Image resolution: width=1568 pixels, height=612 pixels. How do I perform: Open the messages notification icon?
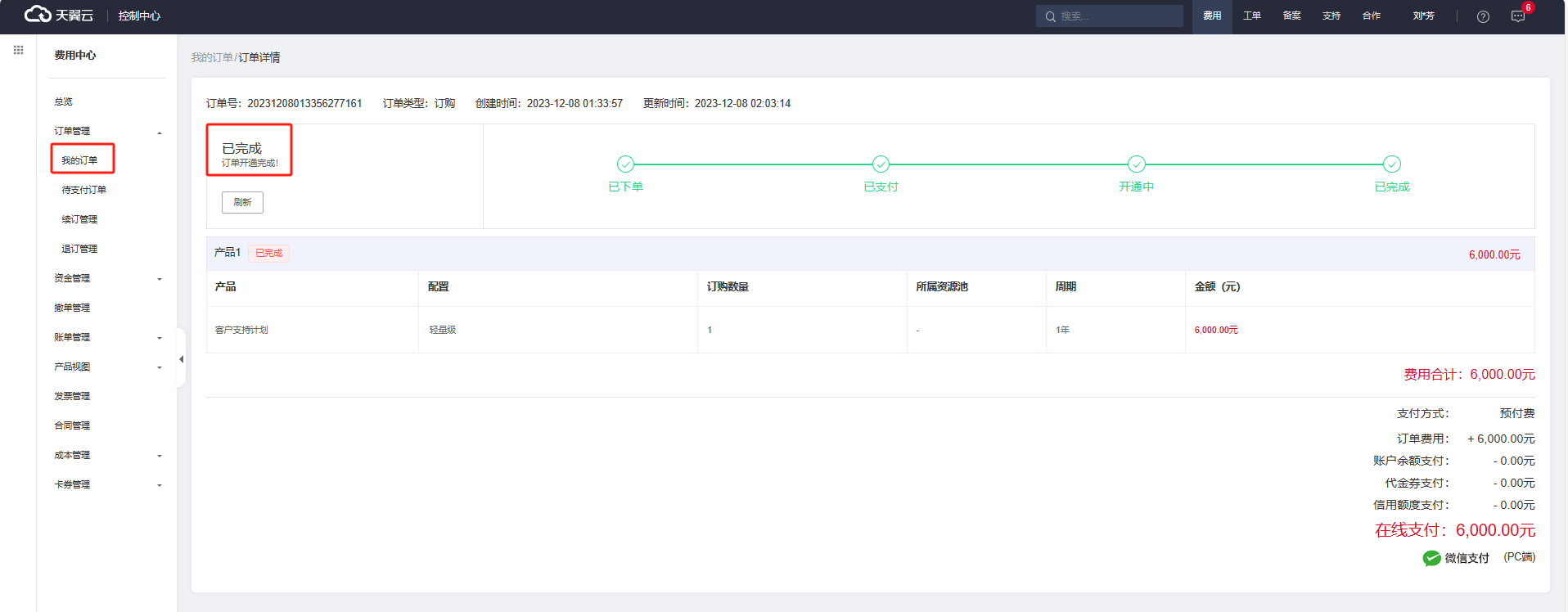tap(1518, 16)
